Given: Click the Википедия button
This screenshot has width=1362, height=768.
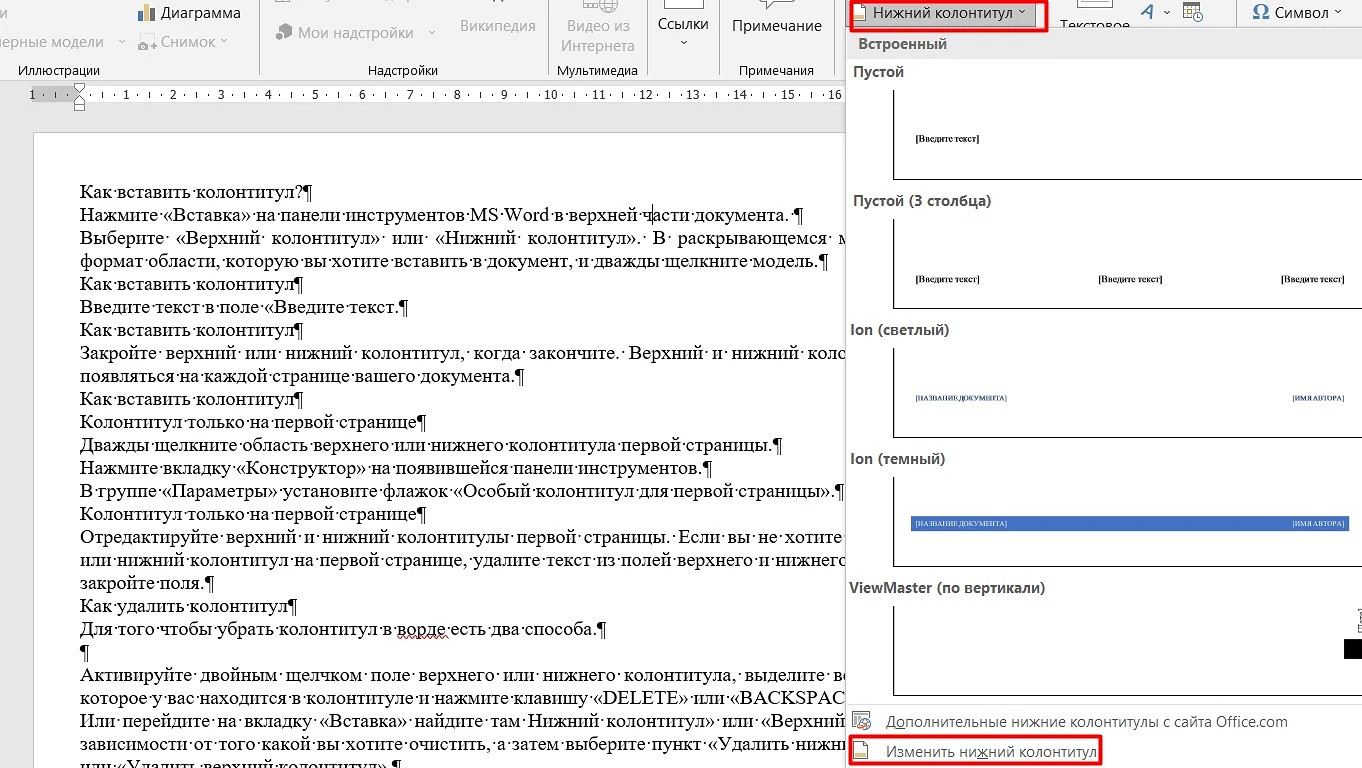Looking at the screenshot, I should [x=497, y=26].
